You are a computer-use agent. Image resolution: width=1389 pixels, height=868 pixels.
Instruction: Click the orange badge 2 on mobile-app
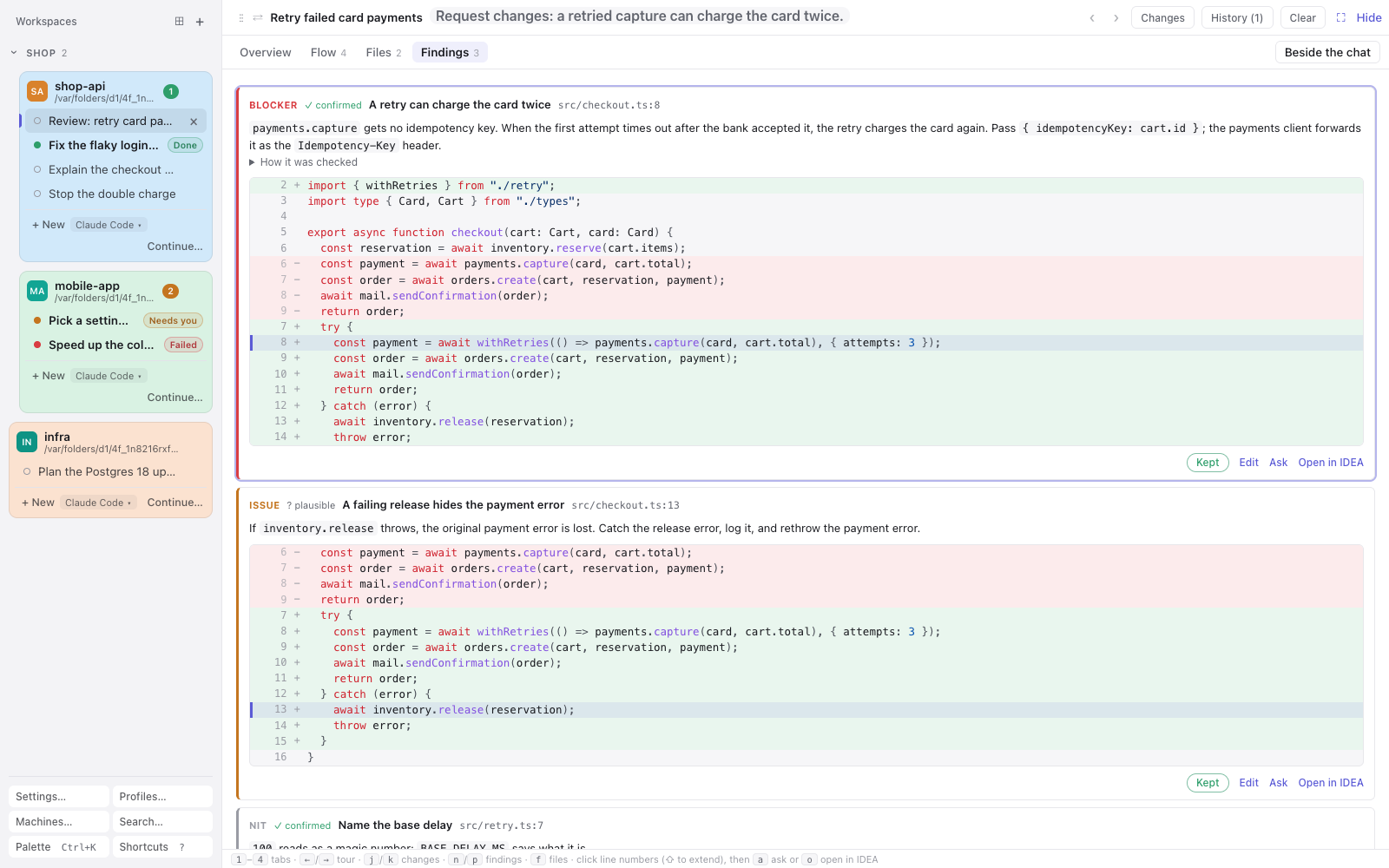(171, 291)
